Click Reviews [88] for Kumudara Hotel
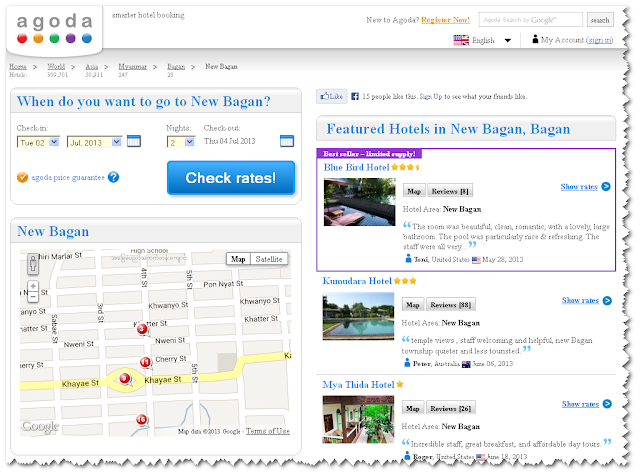 [451, 305]
